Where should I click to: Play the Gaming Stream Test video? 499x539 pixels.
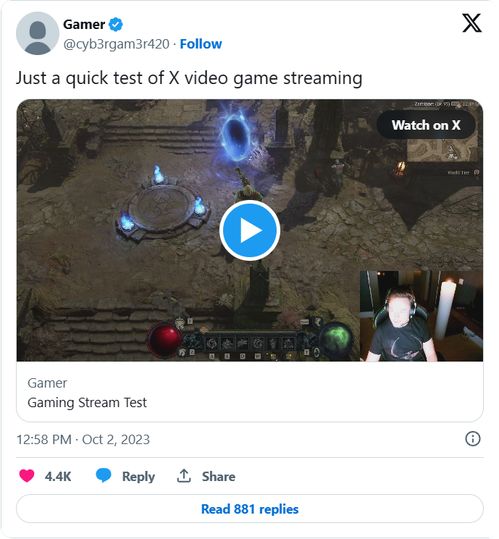click(x=250, y=230)
